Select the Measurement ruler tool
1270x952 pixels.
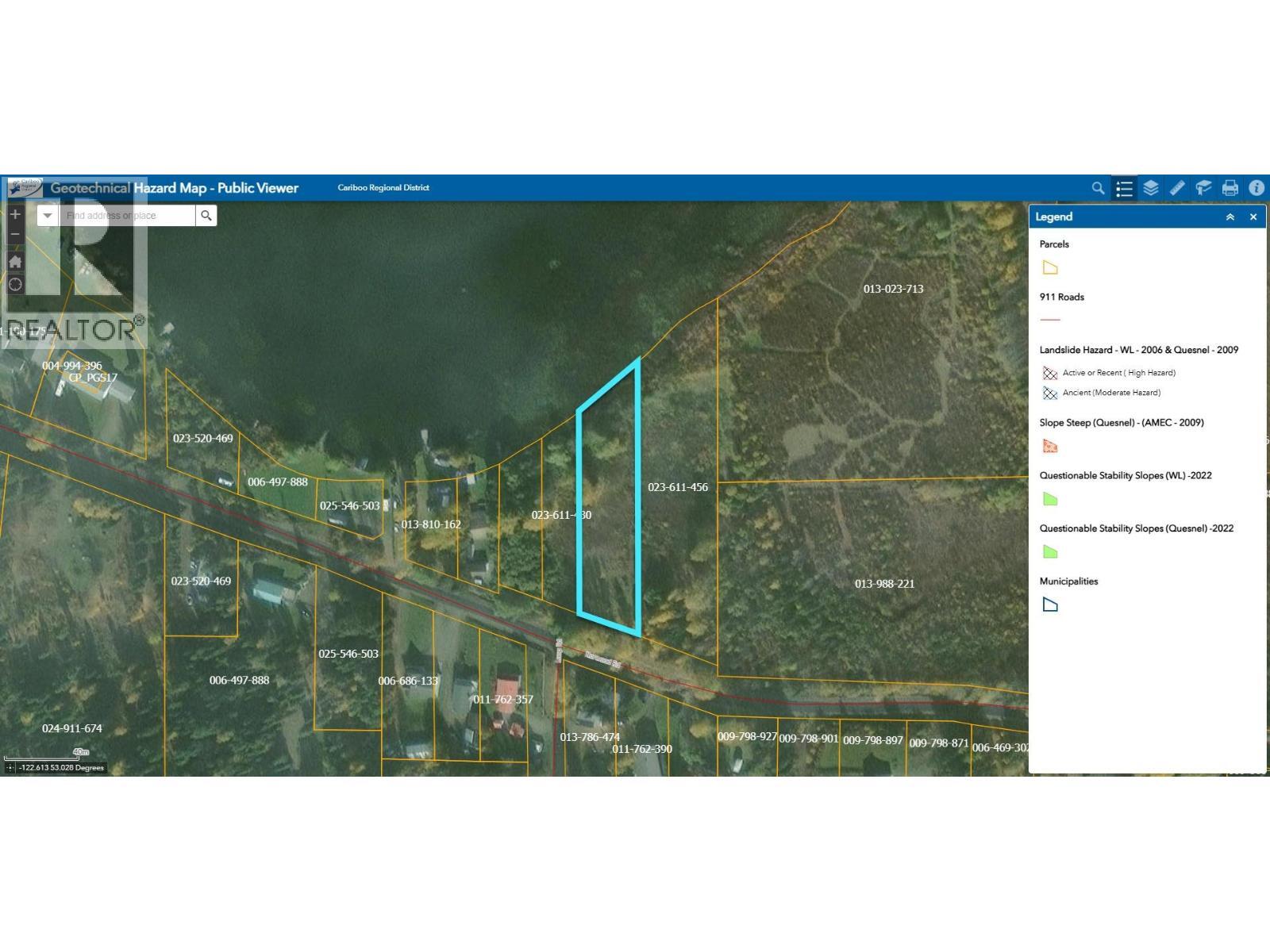click(1177, 188)
